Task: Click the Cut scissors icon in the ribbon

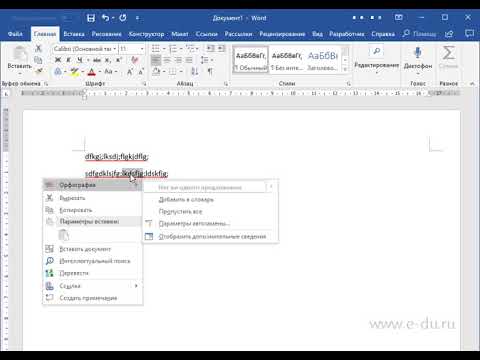Action: tap(38, 49)
